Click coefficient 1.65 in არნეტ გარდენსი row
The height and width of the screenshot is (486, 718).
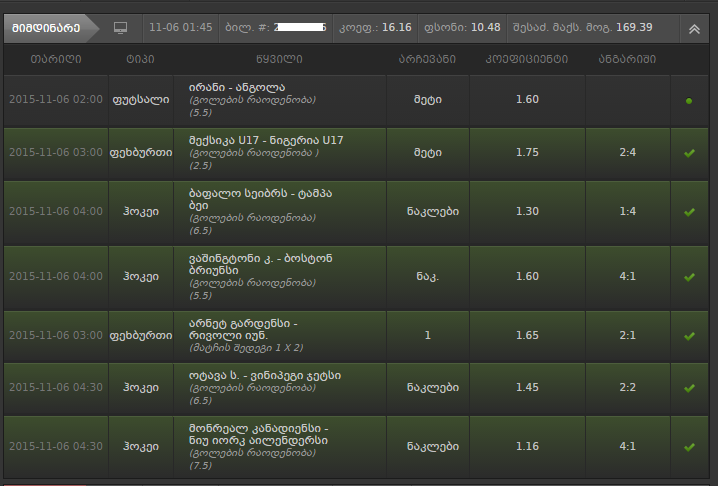pyautogui.click(x=527, y=336)
